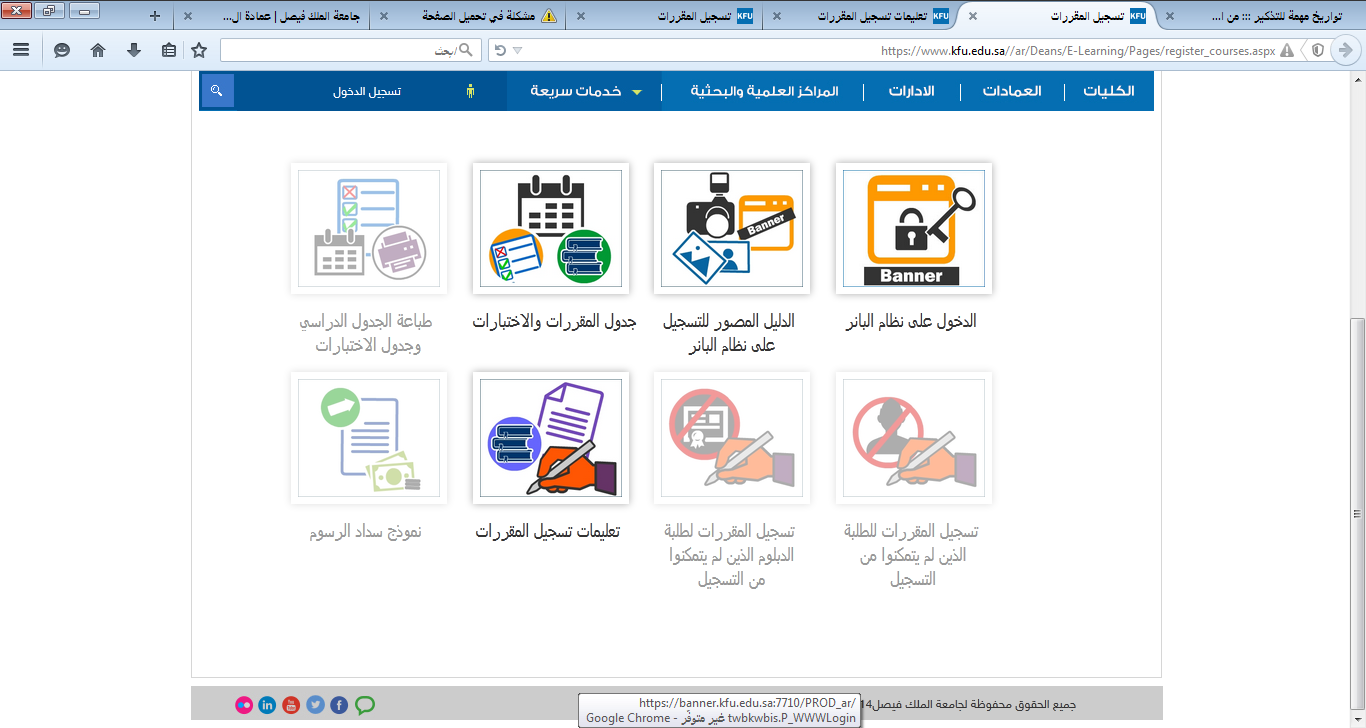Open the الكليات navigation menu item

tap(1109, 91)
